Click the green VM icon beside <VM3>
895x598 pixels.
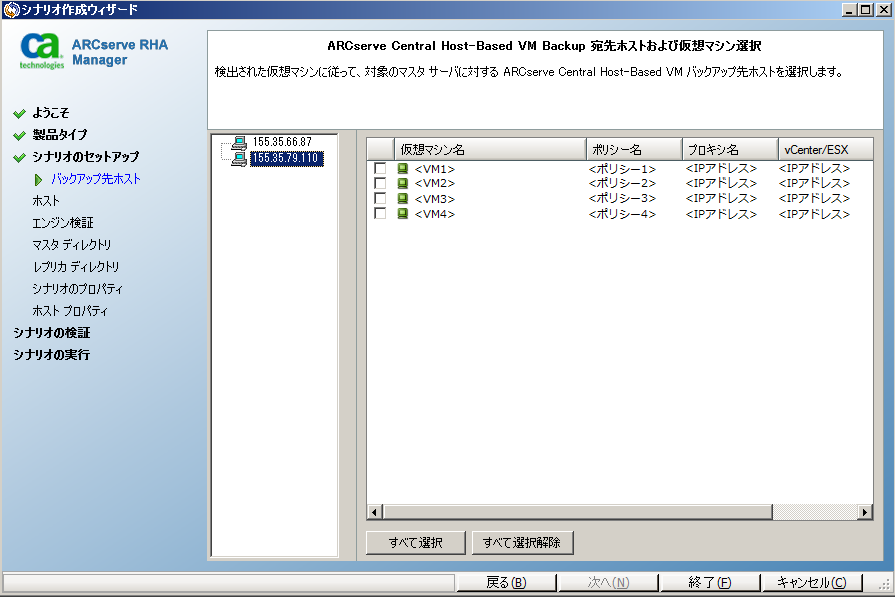(403, 199)
